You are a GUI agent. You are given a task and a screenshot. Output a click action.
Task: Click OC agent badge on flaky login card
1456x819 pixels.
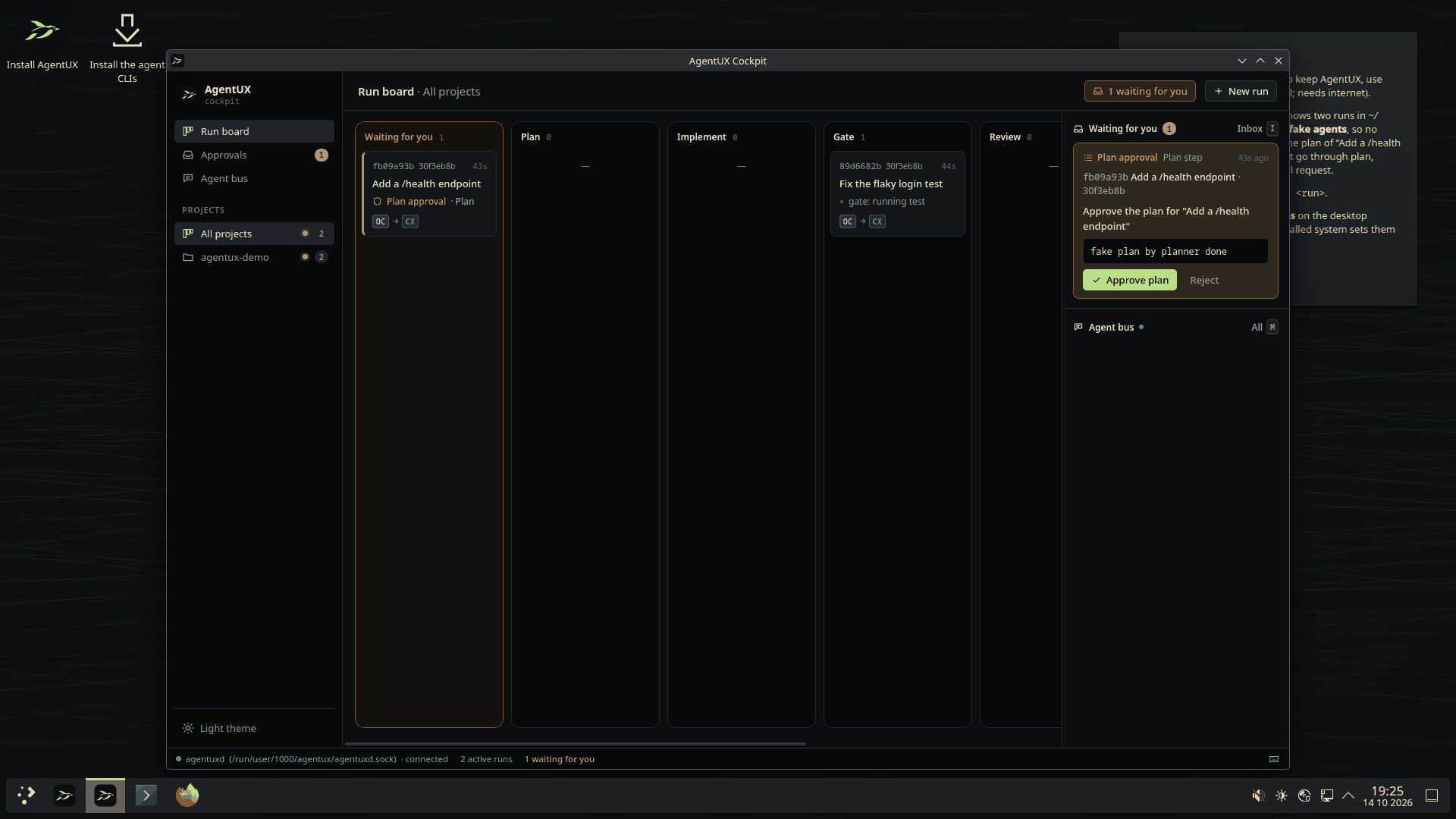848,221
